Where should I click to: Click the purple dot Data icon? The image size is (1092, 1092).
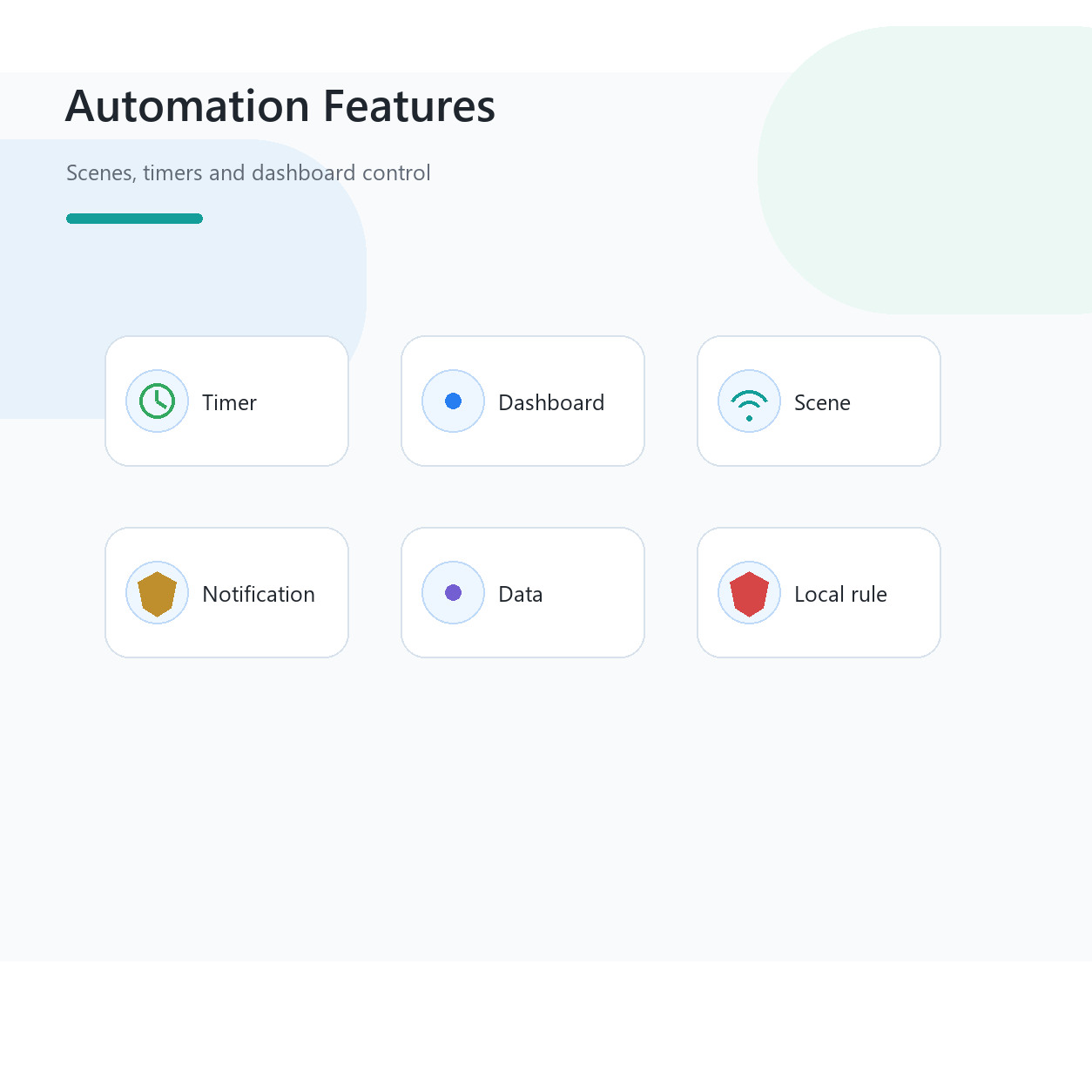click(453, 593)
